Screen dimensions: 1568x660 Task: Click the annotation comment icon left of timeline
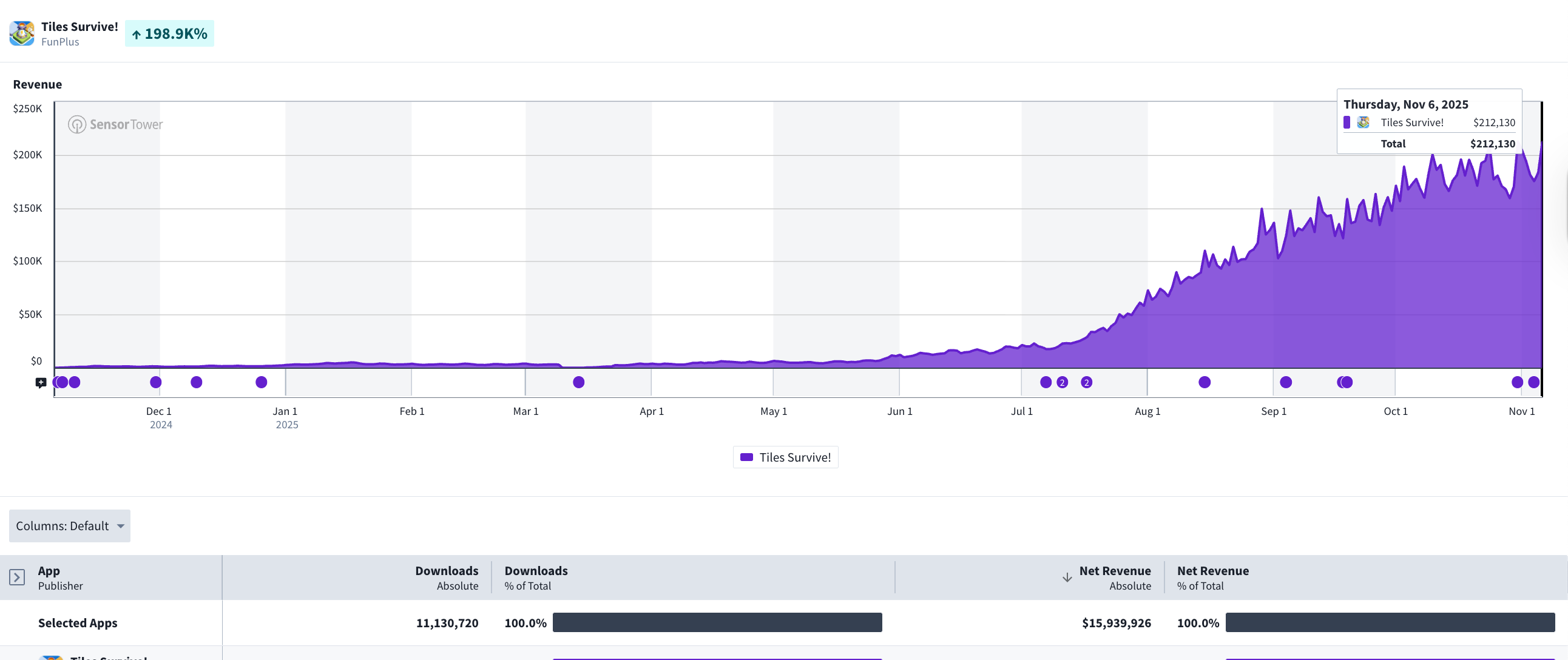click(41, 383)
